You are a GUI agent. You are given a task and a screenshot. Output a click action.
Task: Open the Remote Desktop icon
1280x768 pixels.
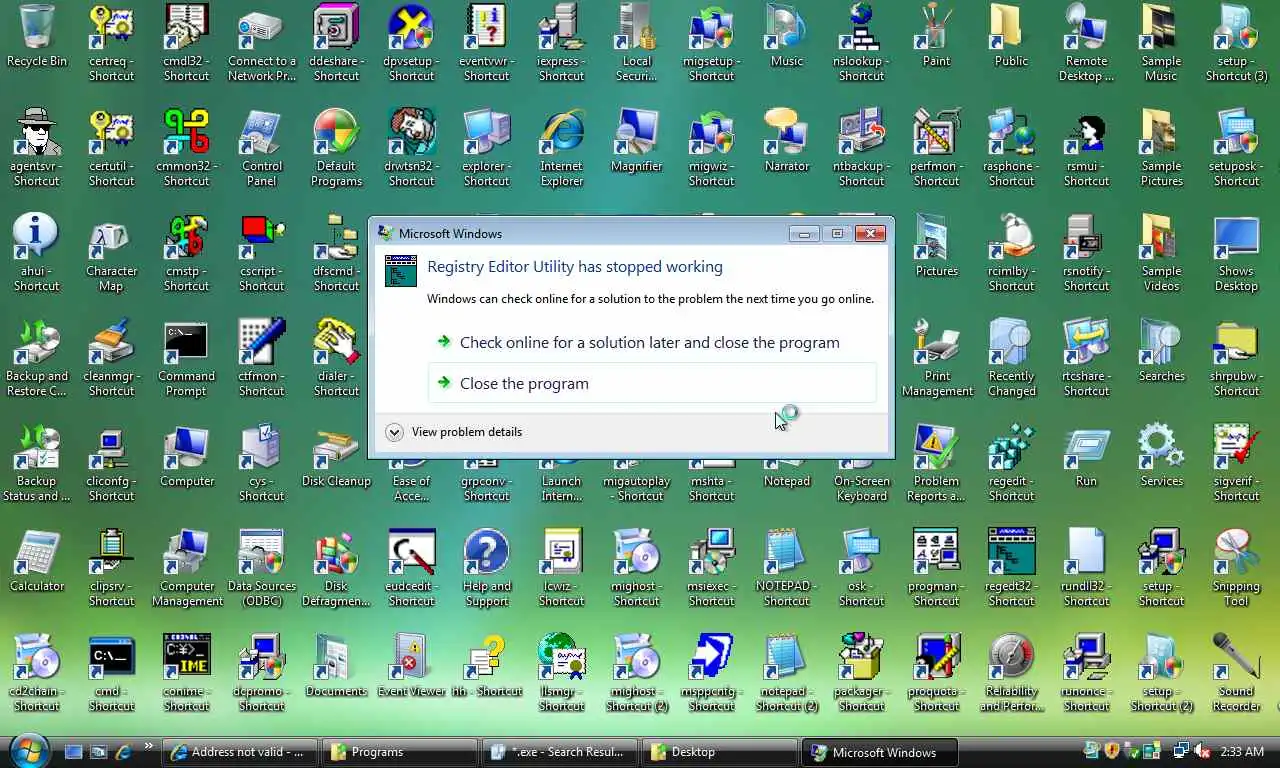[x=1086, y=43]
